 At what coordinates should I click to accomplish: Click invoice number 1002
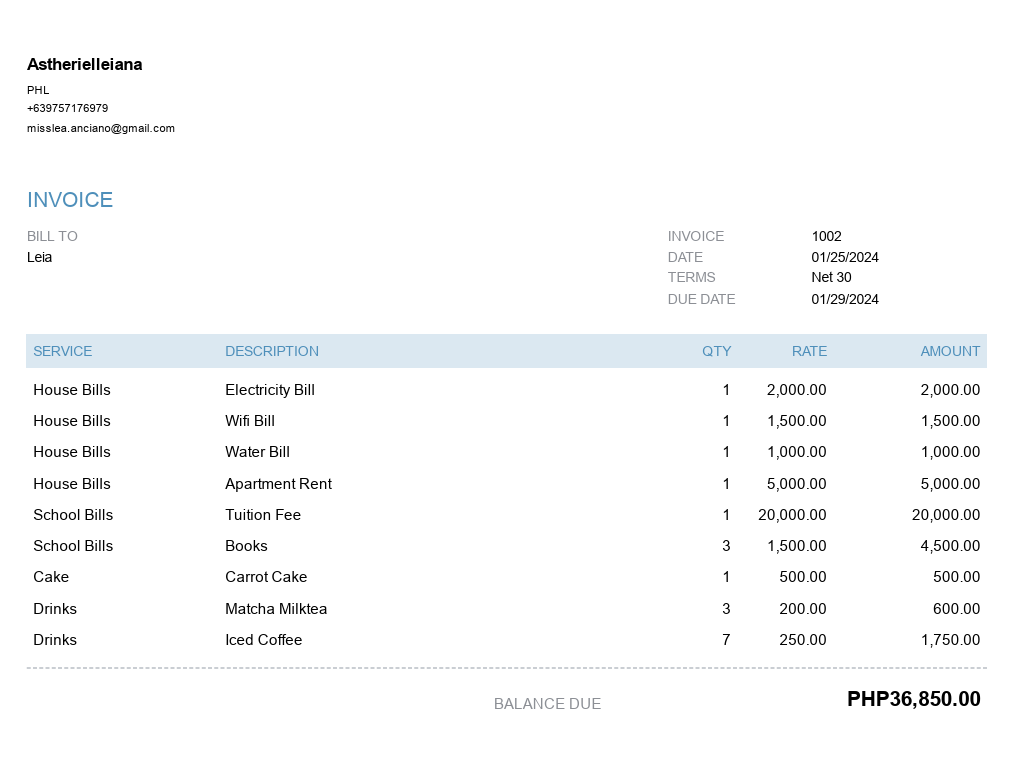(826, 236)
